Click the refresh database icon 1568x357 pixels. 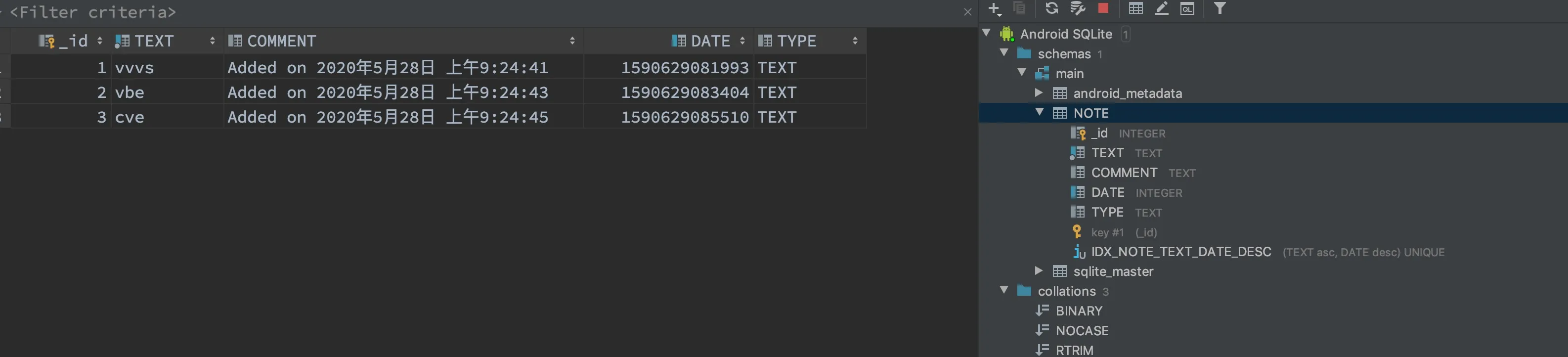(x=1051, y=8)
